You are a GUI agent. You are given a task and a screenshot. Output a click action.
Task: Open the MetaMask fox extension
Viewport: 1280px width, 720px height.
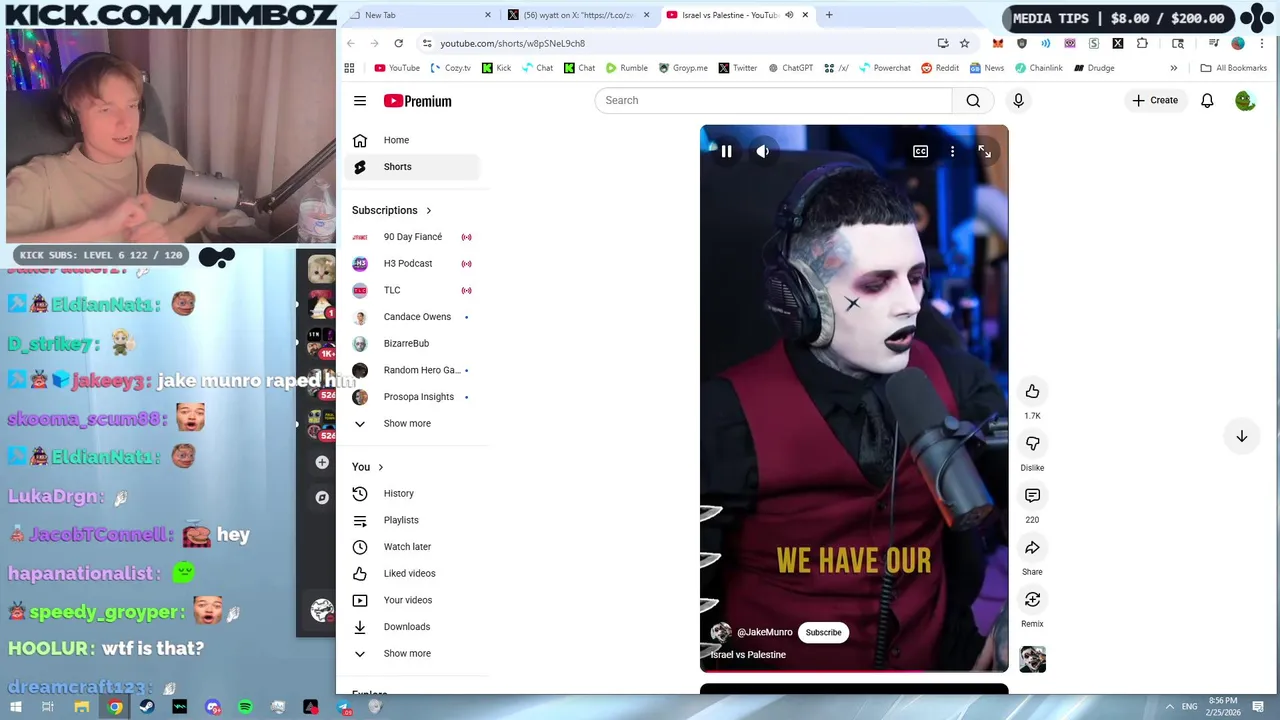[997, 43]
